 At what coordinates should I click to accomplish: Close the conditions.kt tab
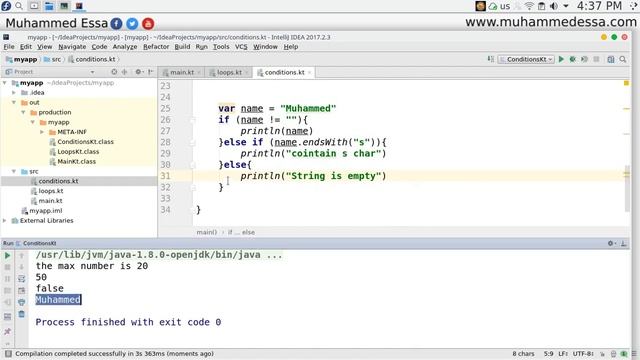309,73
